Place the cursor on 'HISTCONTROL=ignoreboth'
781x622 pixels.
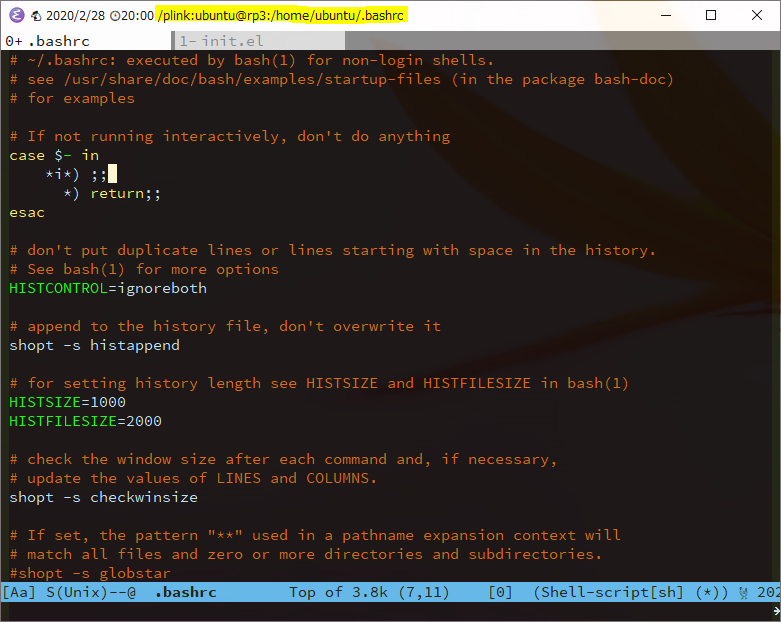click(108, 288)
